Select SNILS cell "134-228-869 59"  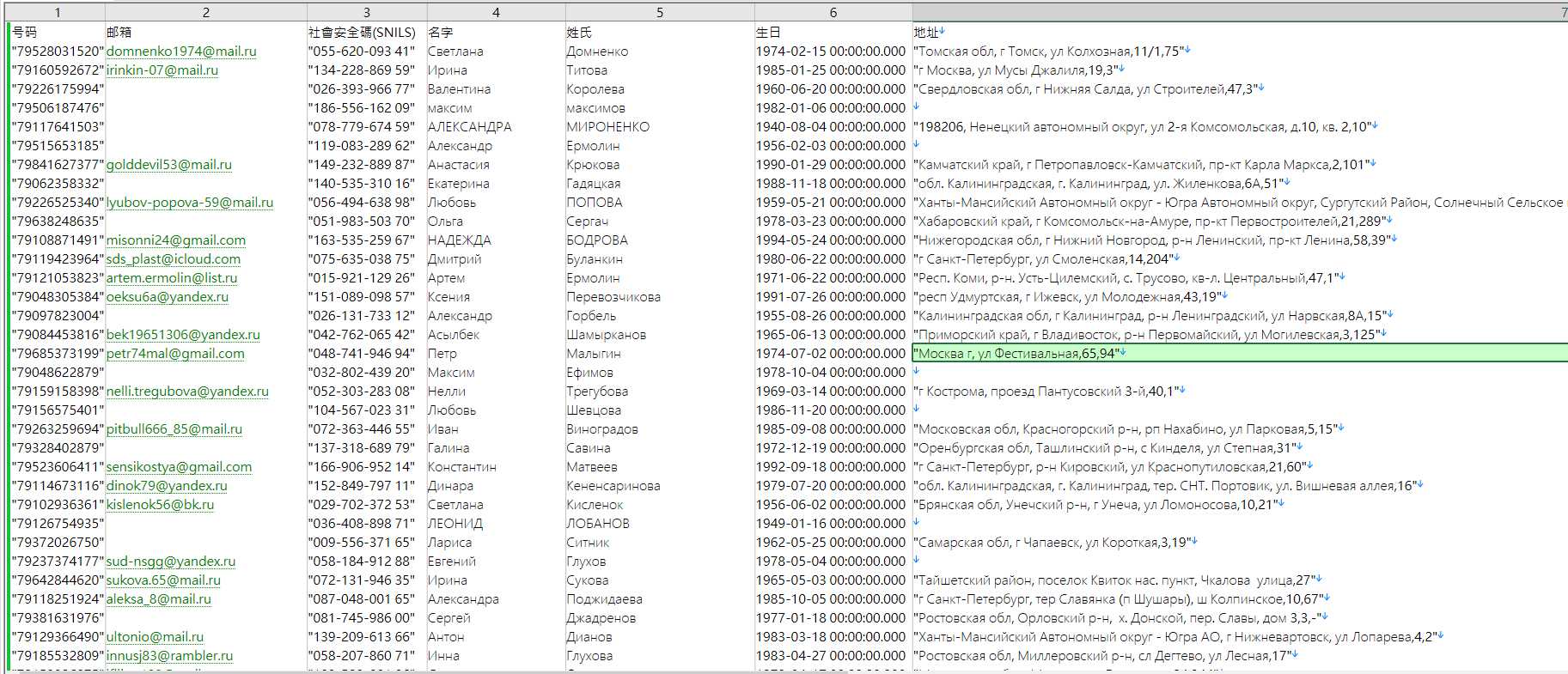[x=367, y=70]
